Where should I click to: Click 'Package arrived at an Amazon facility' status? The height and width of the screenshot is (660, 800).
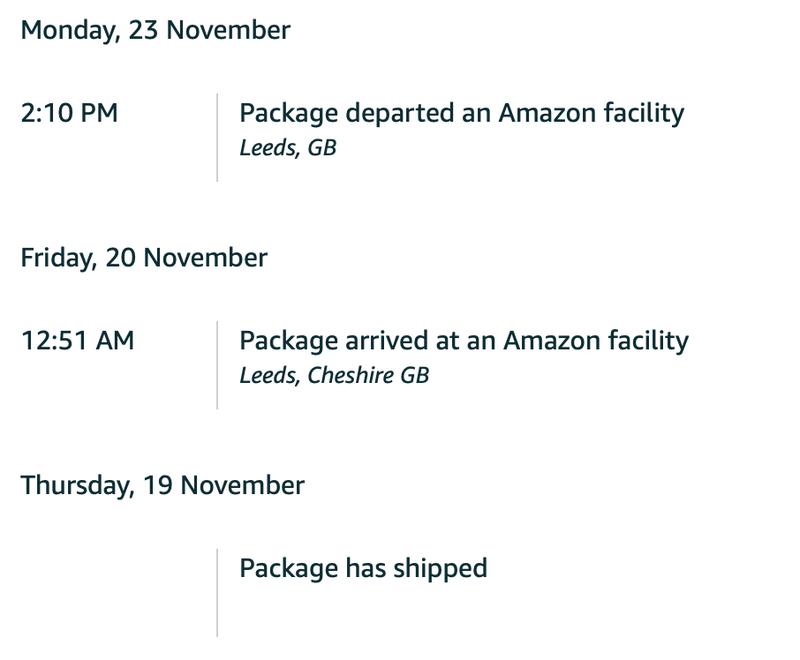(x=463, y=341)
